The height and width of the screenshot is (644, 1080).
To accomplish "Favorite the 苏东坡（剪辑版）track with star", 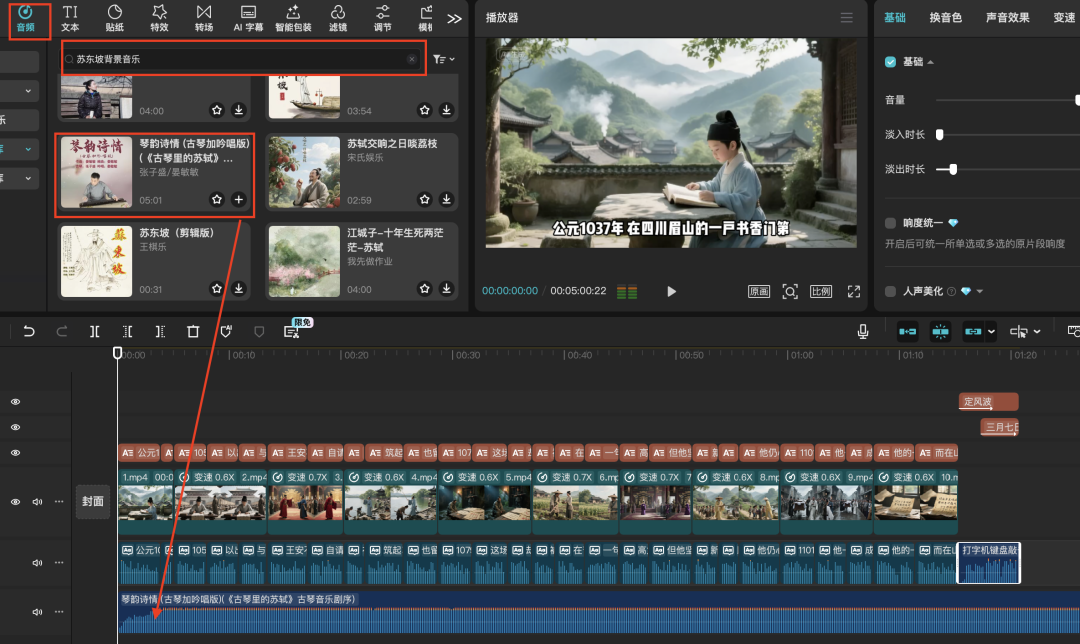I will (217, 288).
